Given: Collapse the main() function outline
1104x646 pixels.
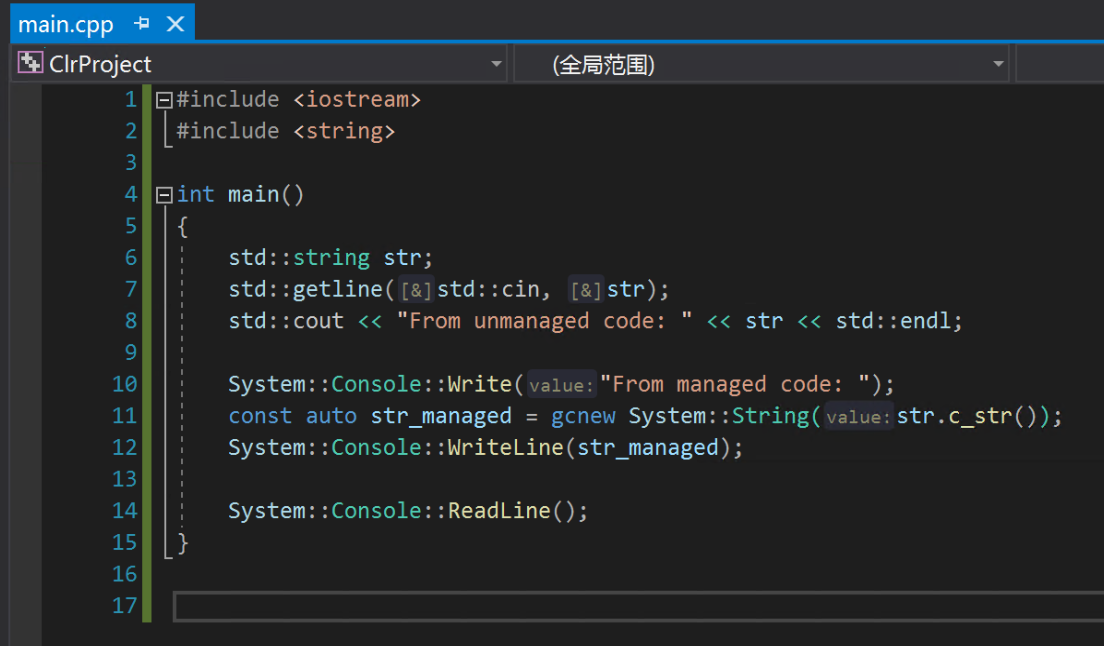Looking at the screenshot, I should (163, 195).
